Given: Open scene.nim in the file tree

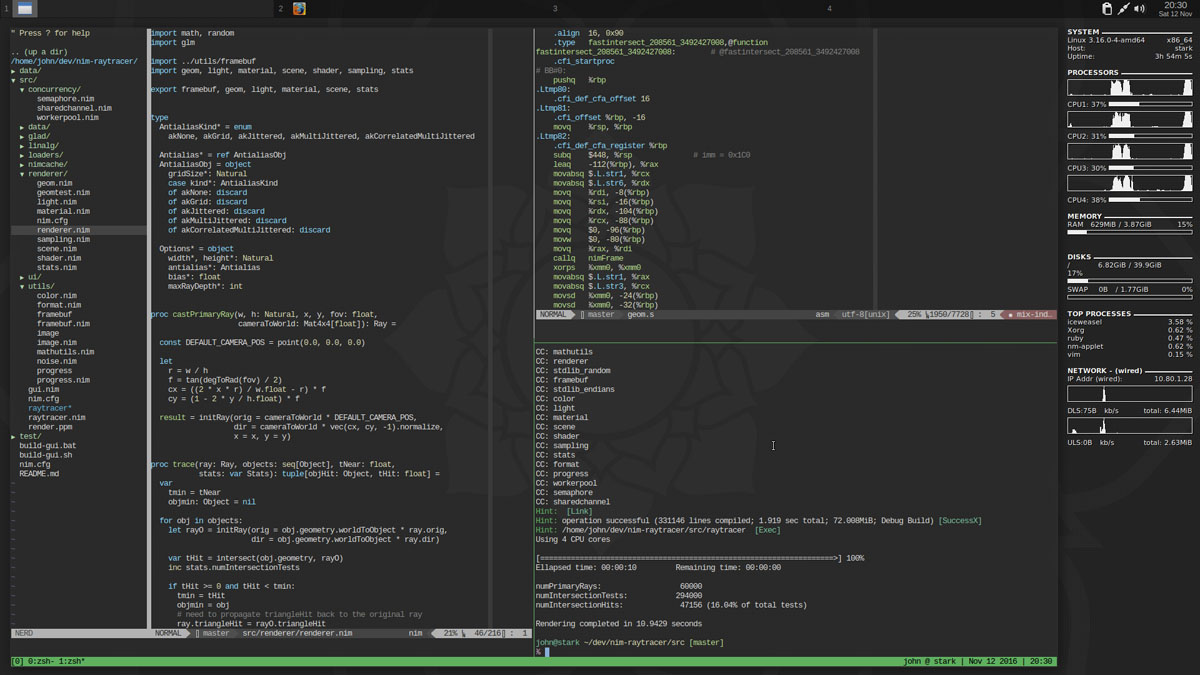Looking at the screenshot, I should point(56,249).
